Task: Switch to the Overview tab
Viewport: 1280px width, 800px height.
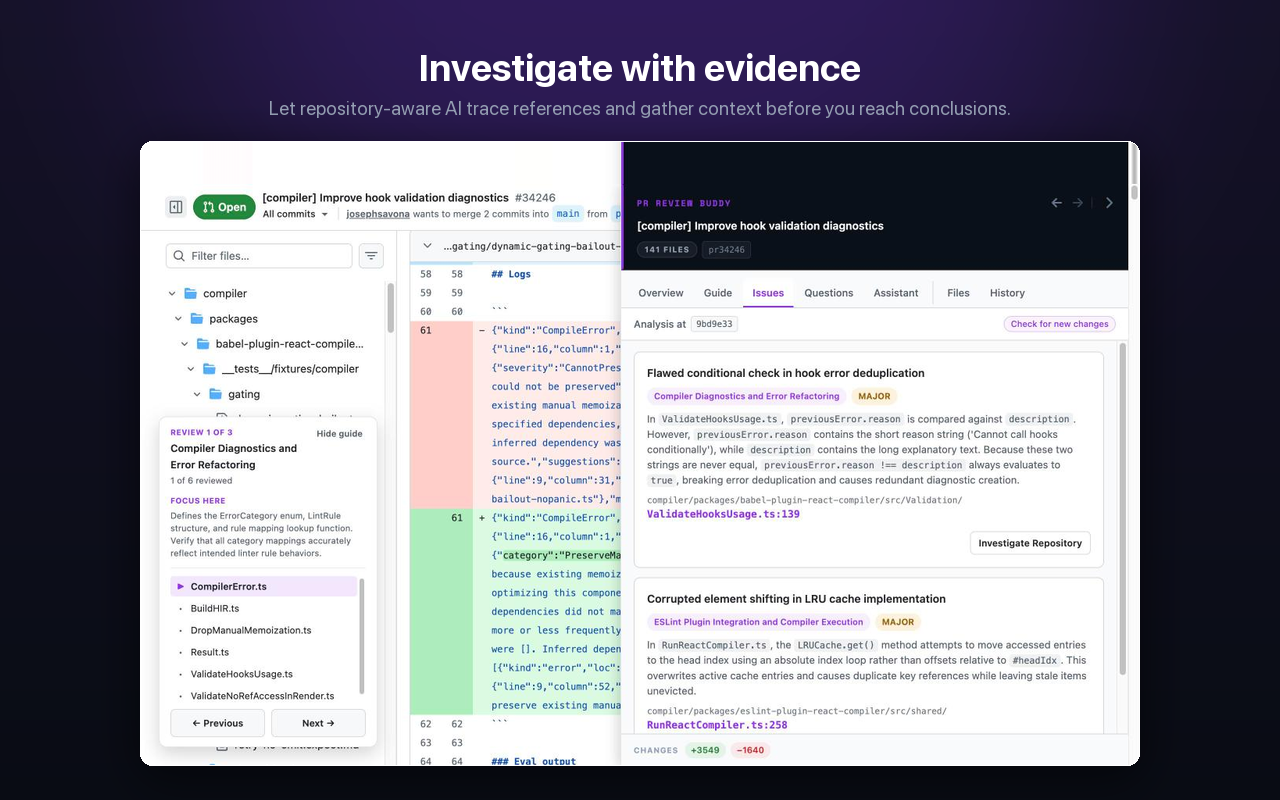Action: tap(661, 293)
